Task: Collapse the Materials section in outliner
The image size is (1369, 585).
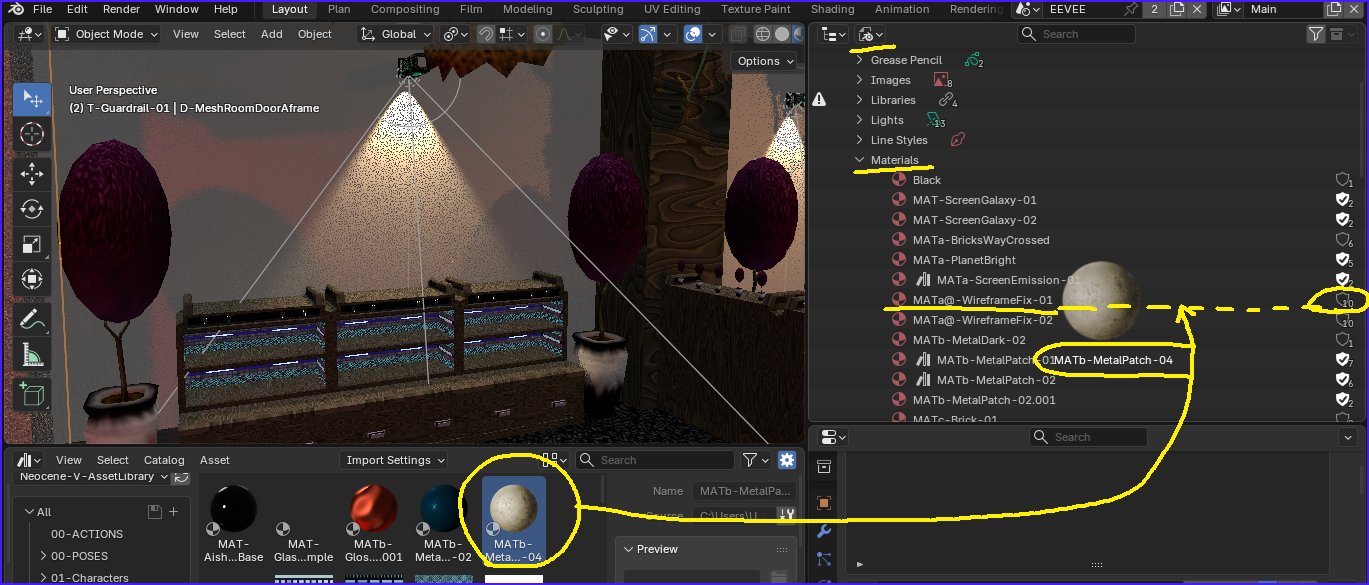Action: [x=859, y=160]
